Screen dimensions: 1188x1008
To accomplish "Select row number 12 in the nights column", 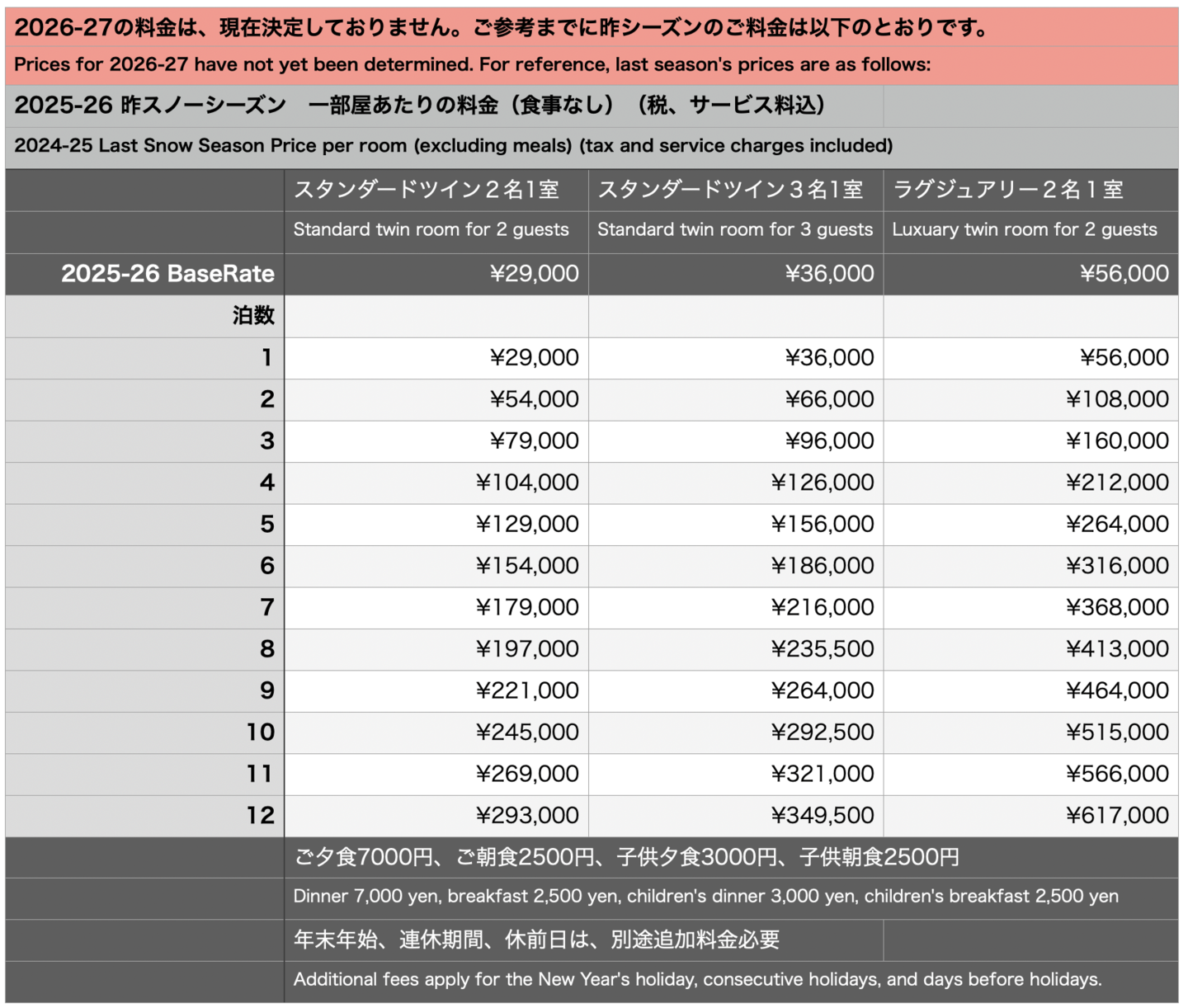I will [x=260, y=816].
